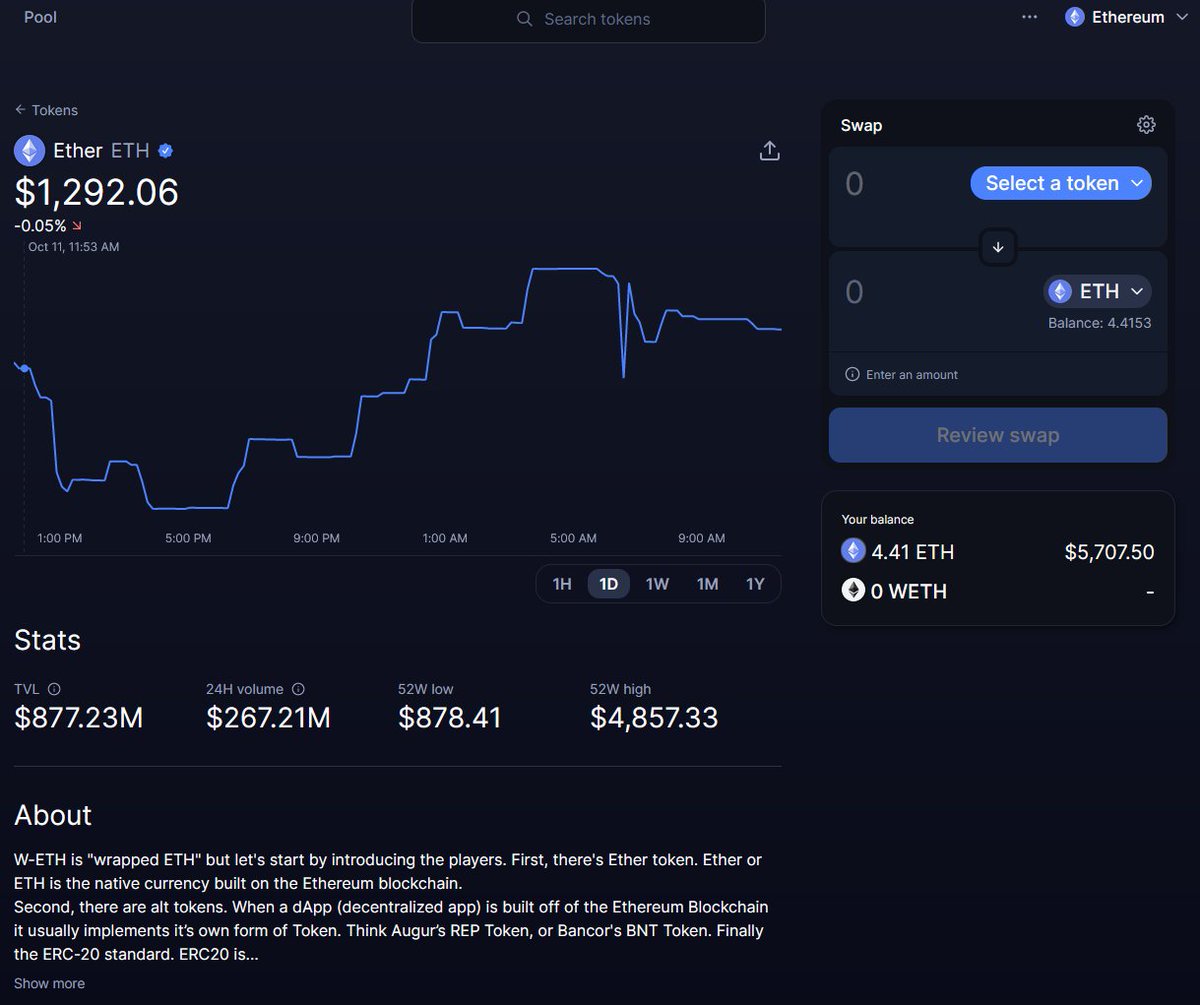Click the Search tokens field

[588, 20]
